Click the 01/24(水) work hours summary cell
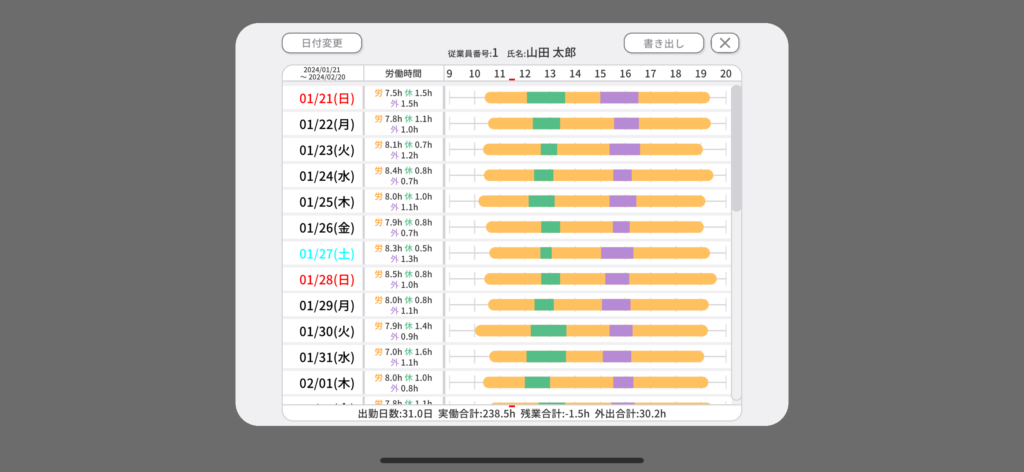Image resolution: width=1024 pixels, height=472 pixels. click(x=403, y=176)
